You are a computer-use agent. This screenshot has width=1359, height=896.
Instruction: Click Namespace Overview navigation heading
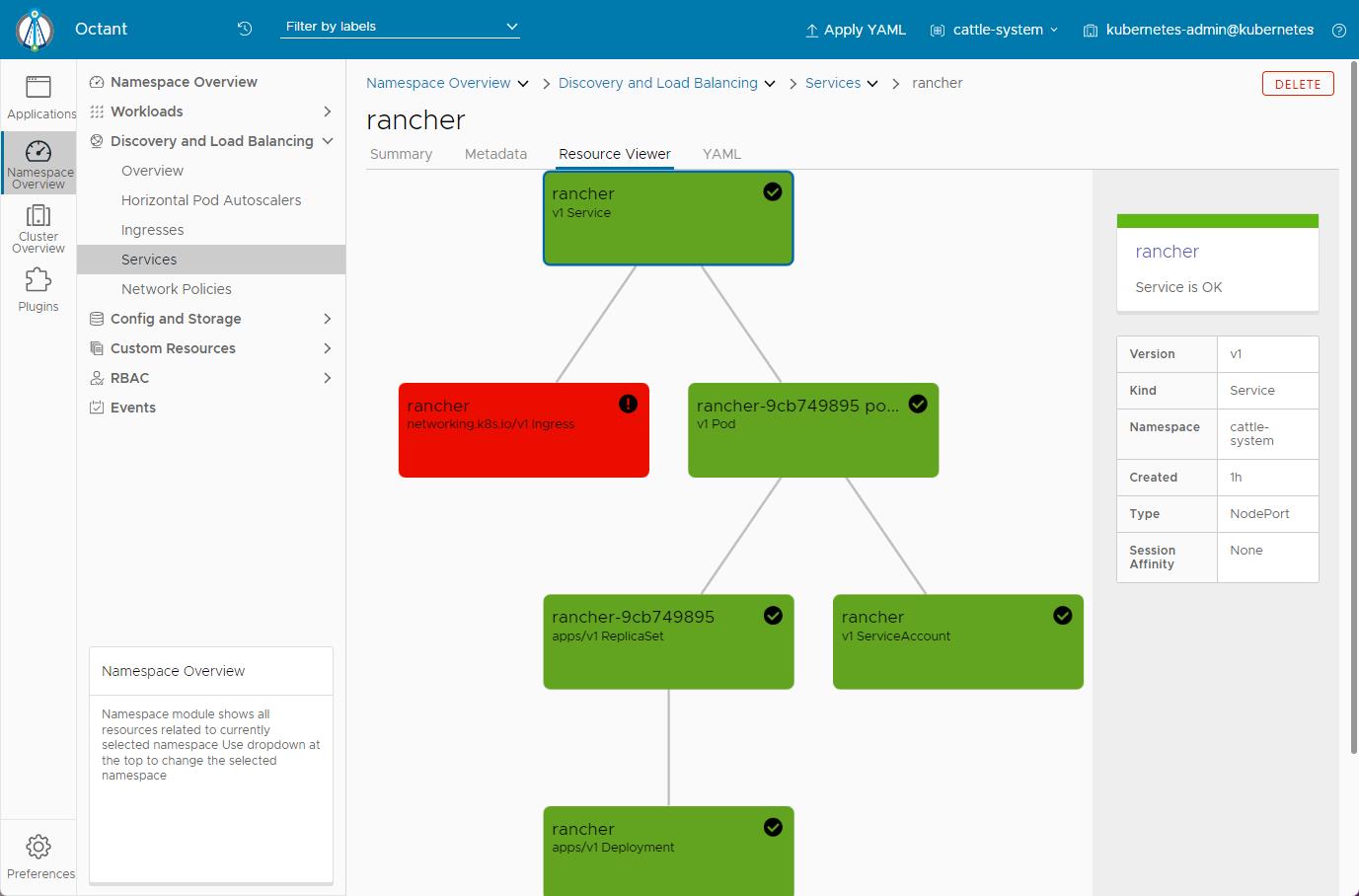184,82
